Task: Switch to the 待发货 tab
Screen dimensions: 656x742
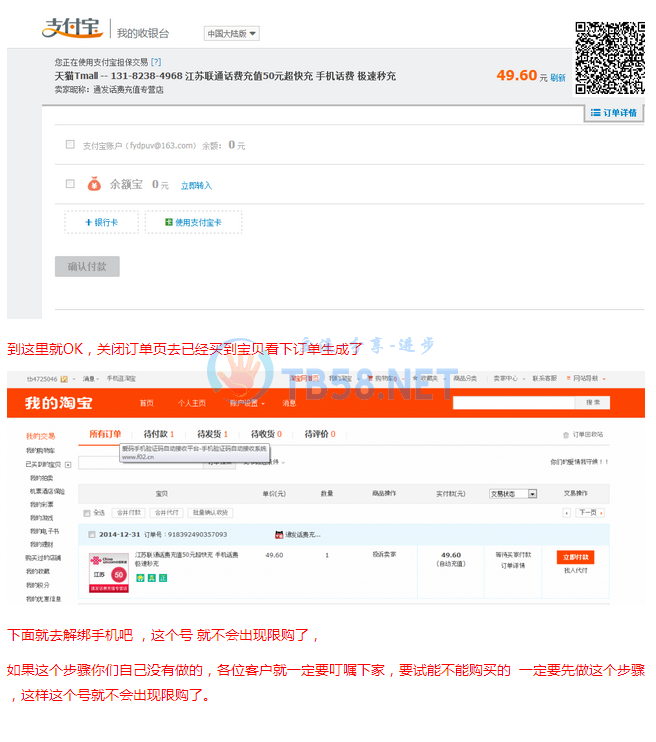Action: pos(213,434)
